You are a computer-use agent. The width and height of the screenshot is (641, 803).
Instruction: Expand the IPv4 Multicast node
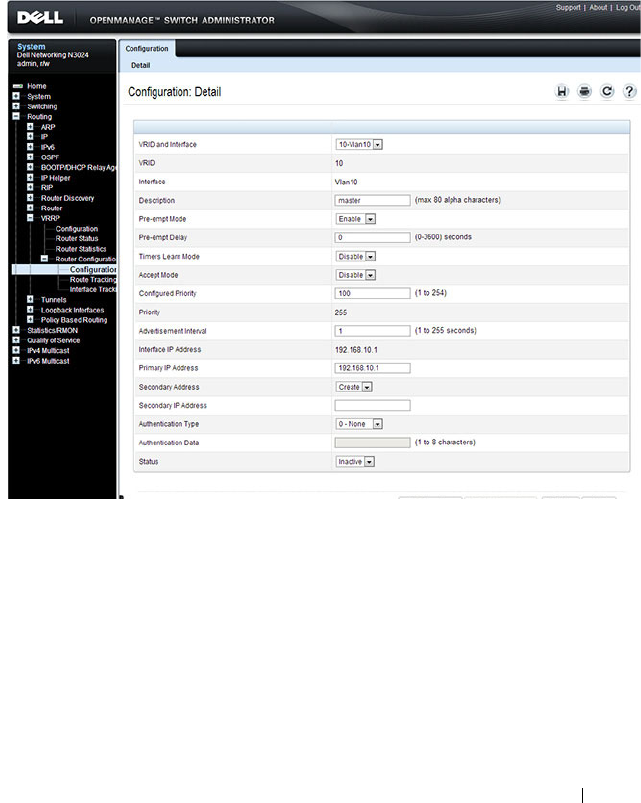coord(16,350)
